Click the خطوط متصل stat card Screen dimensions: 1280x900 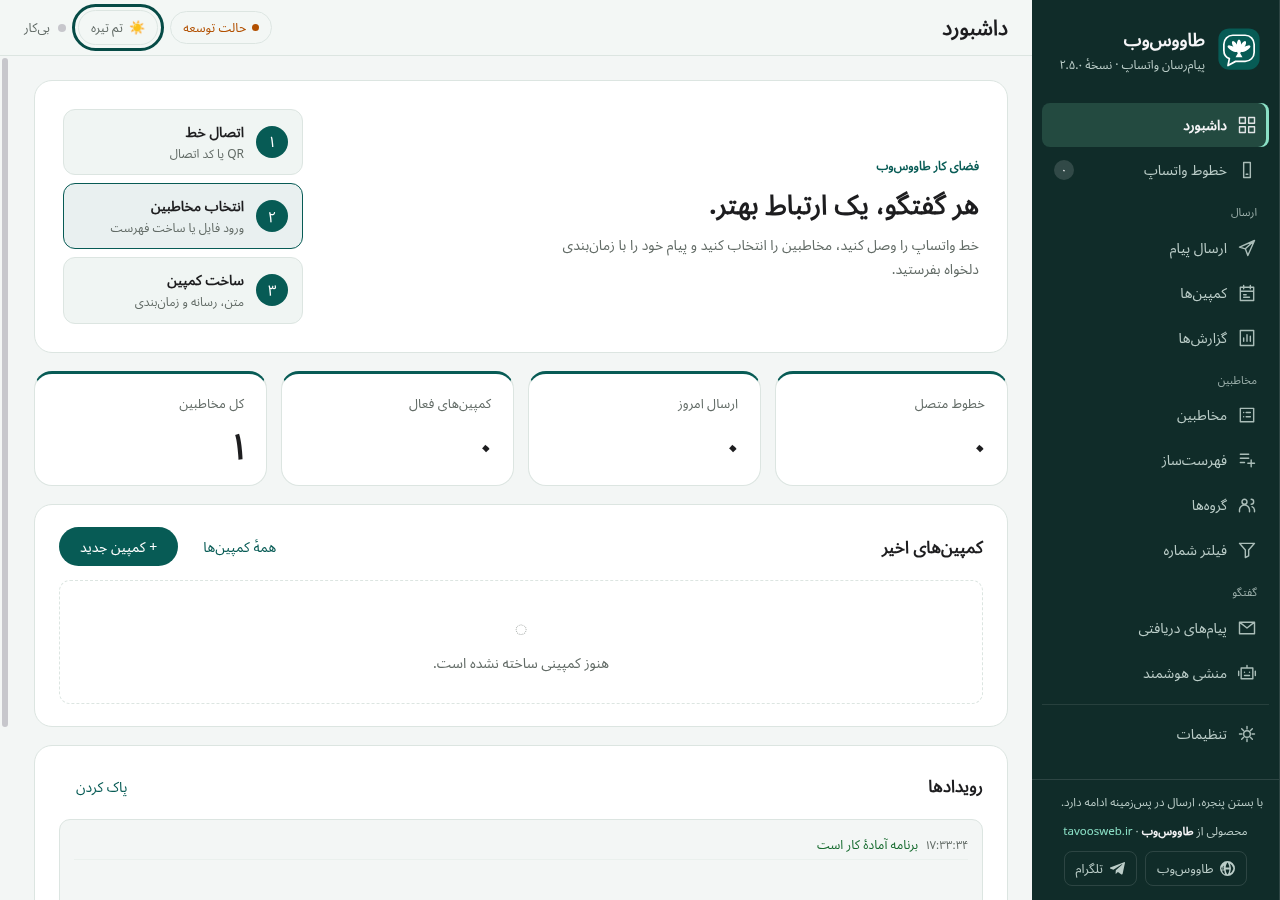[x=891, y=429]
